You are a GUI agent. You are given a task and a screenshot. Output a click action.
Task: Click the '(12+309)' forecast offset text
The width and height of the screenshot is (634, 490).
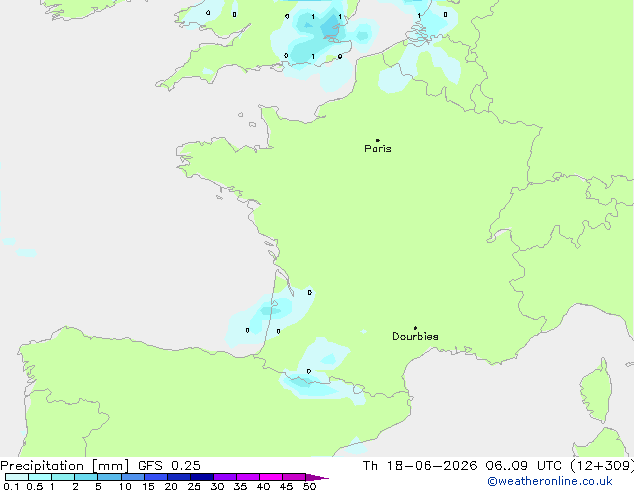[x=602, y=466]
